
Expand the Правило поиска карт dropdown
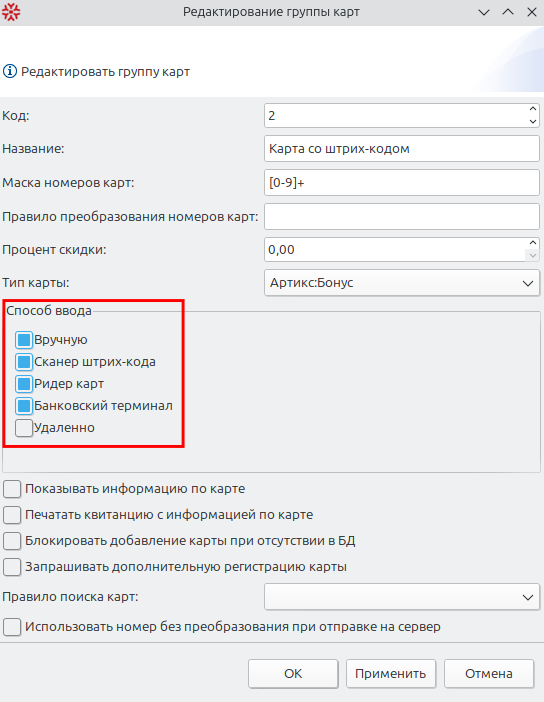point(402,597)
